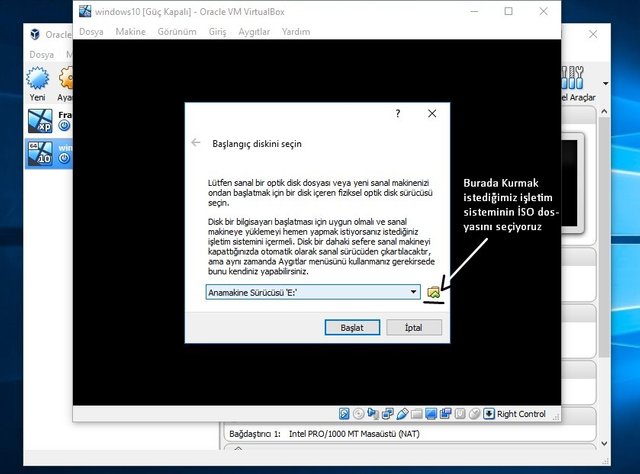Click the scroll down arrow in Manager details

(x=604, y=444)
